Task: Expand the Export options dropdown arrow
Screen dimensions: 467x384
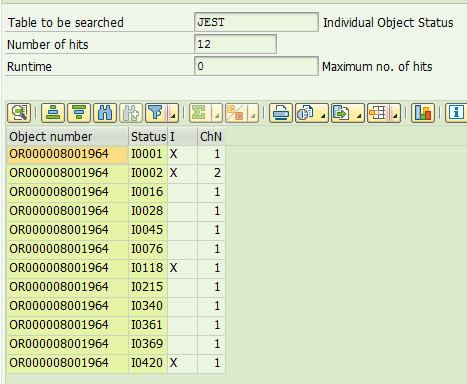Action: click(x=359, y=116)
